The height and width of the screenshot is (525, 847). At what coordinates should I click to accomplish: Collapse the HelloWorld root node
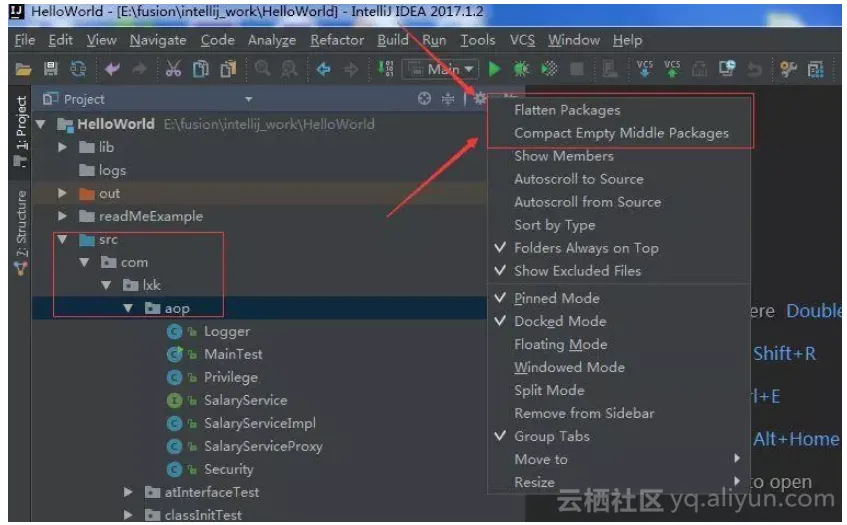(41, 124)
